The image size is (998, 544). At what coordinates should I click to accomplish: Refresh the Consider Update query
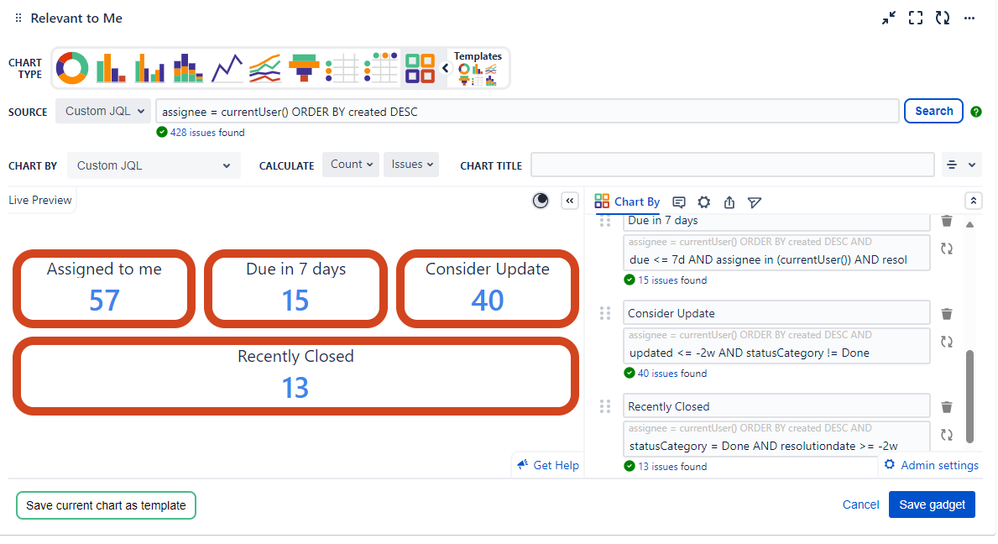coord(946,342)
